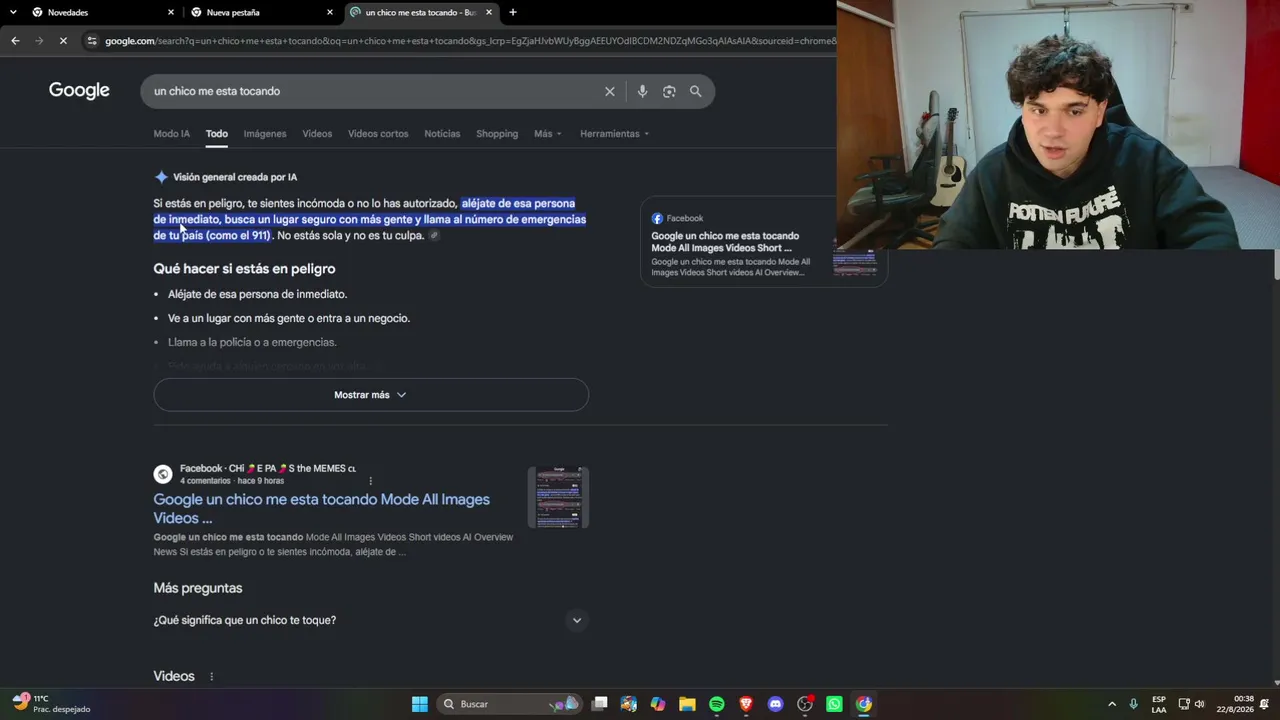Clear the search box with the X icon
Viewport: 1280px width, 720px height.
pyautogui.click(x=610, y=91)
